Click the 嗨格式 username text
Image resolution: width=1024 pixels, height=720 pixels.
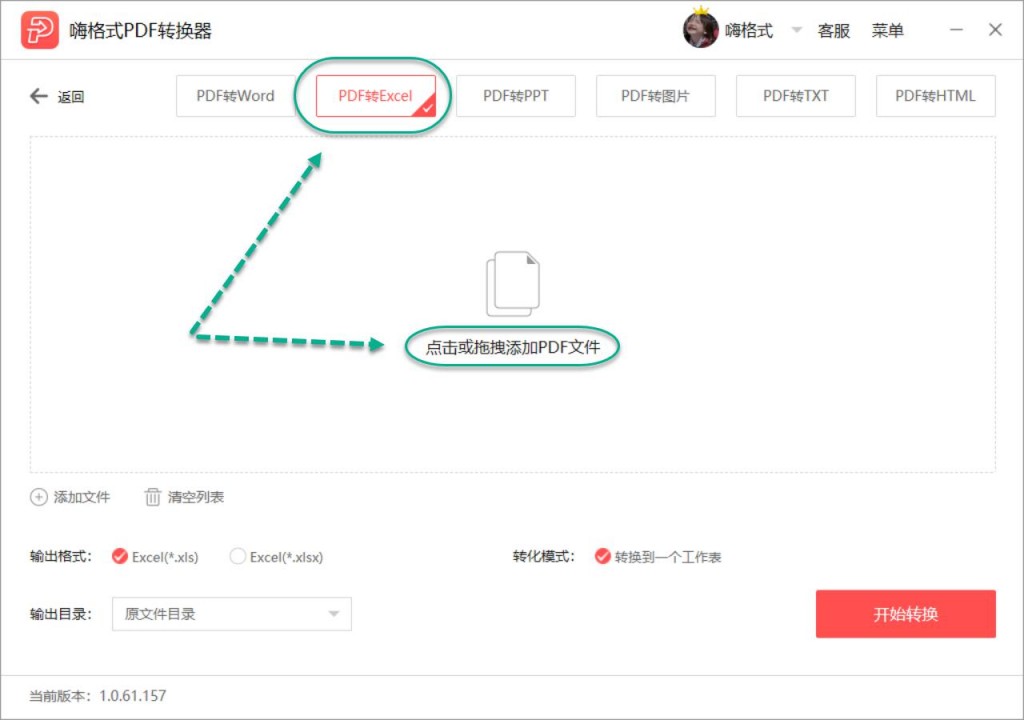pyautogui.click(x=749, y=31)
